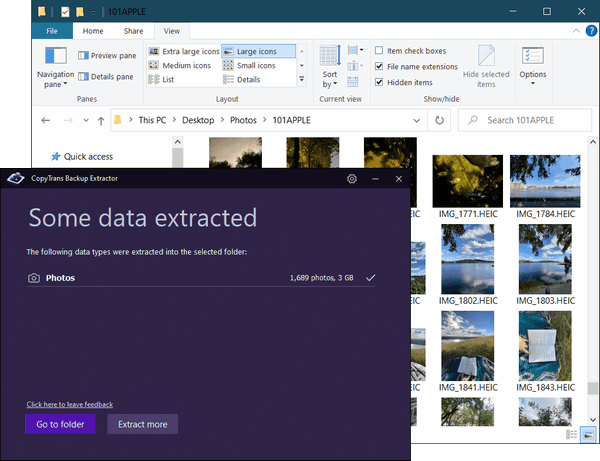600x461 pixels.
Task: Click the CopyTrans Backup Extractor logo icon
Action: point(16,178)
